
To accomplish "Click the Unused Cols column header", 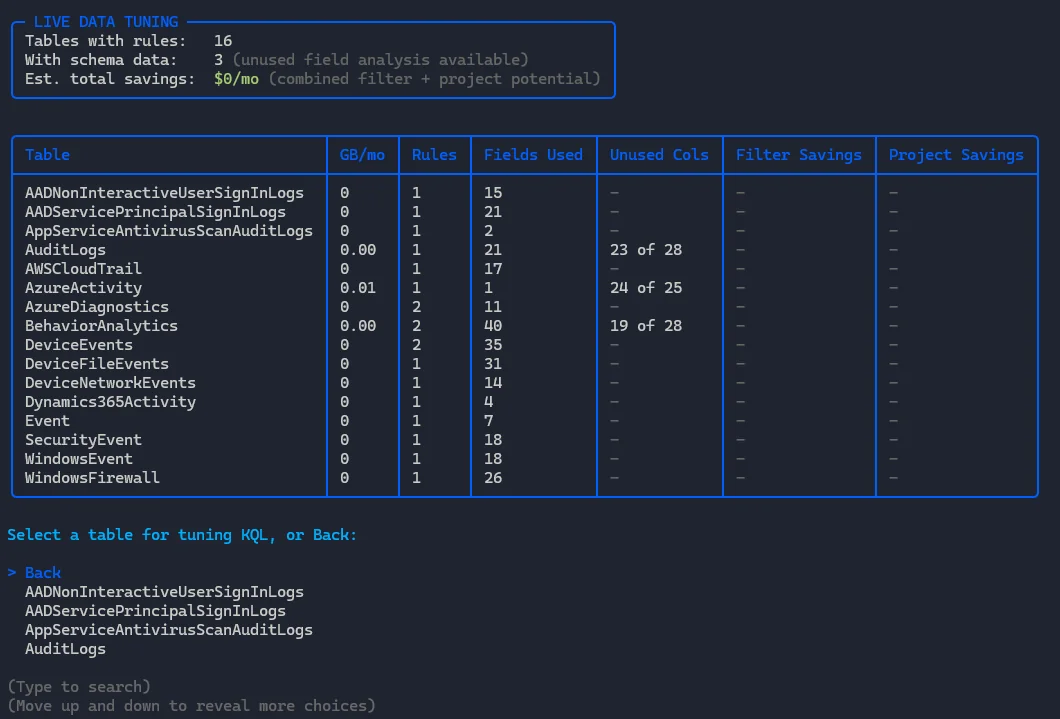I will coord(659,155).
